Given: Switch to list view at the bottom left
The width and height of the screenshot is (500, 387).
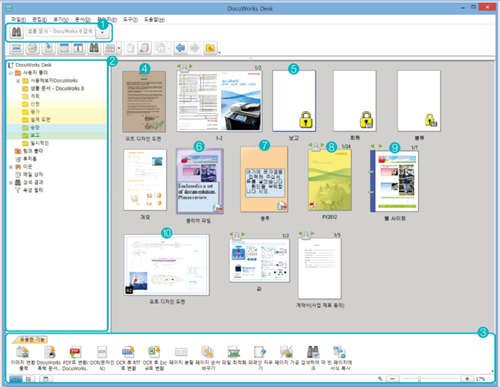Looking at the screenshot, I should [x=28, y=379].
